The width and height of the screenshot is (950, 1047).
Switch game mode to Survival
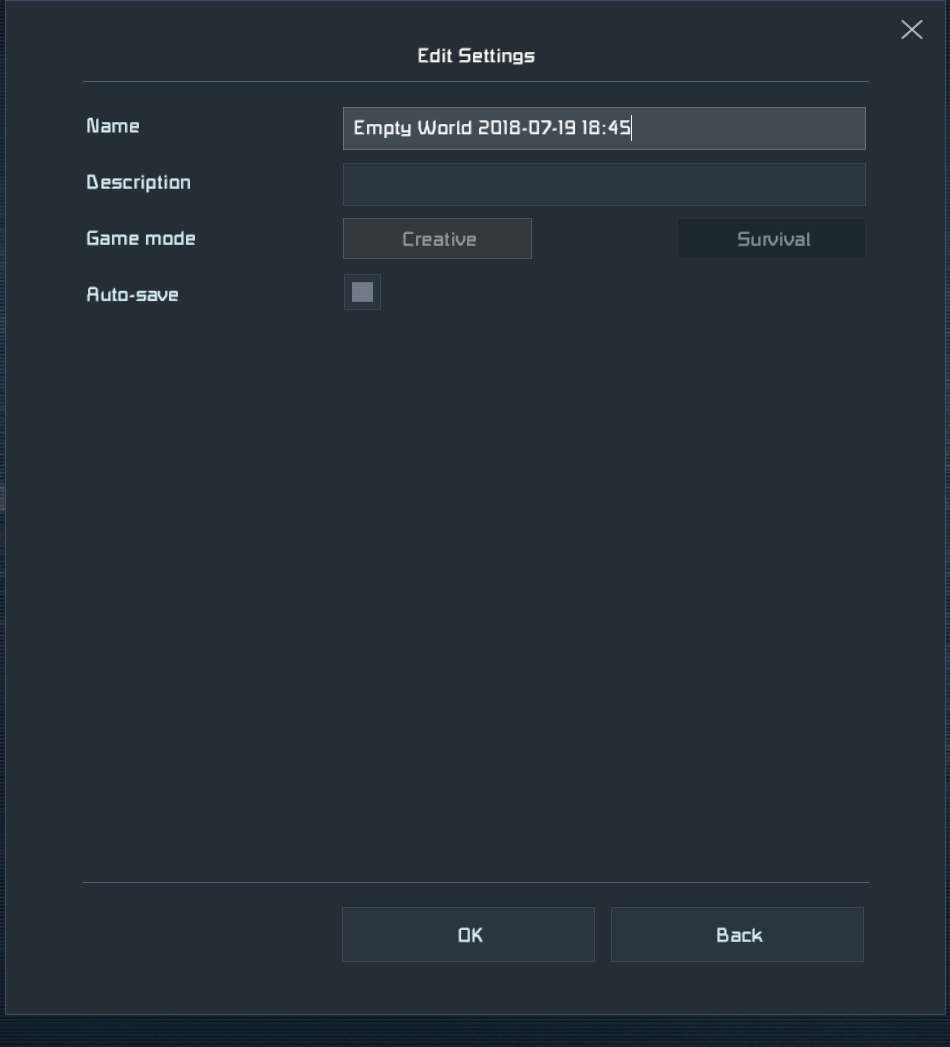(771, 239)
